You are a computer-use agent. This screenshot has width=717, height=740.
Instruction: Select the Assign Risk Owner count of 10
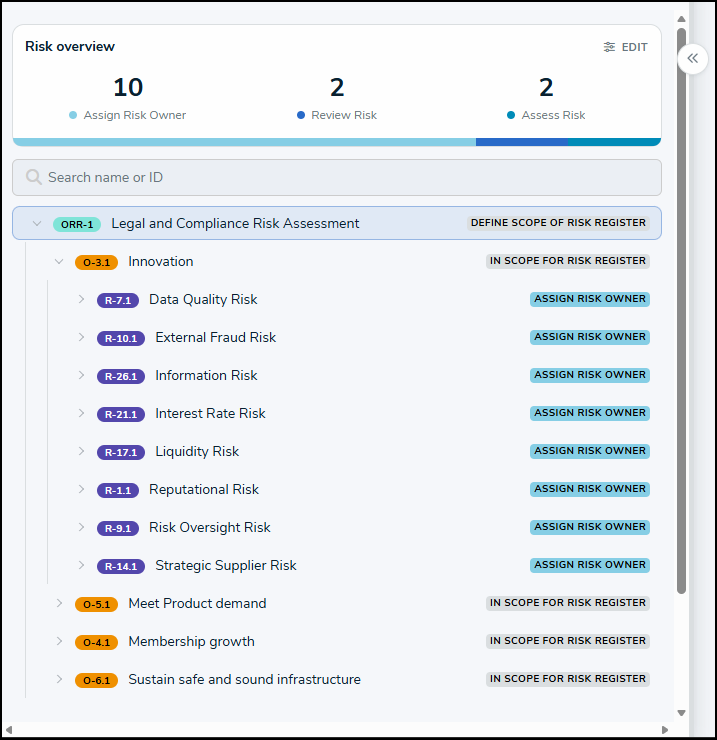point(128,87)
